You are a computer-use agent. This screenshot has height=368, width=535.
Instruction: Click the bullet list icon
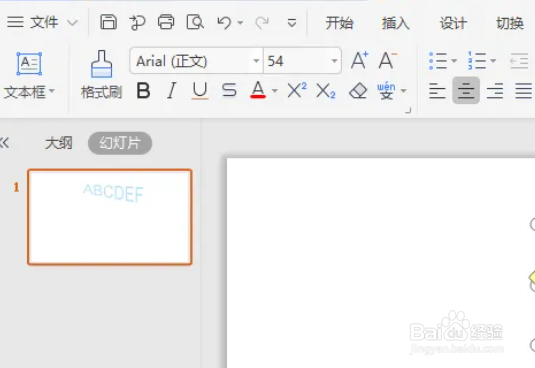438,61
